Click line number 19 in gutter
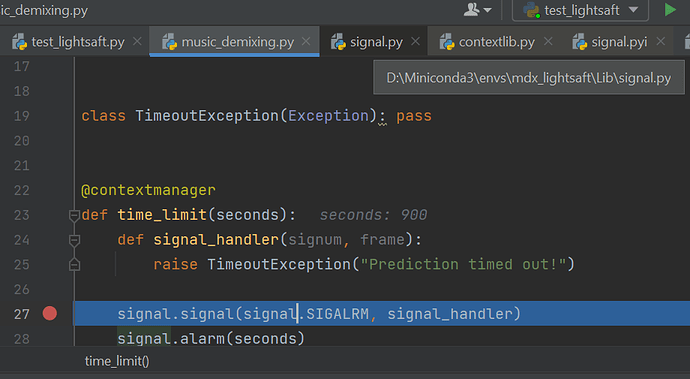 (x=22, y=116)
